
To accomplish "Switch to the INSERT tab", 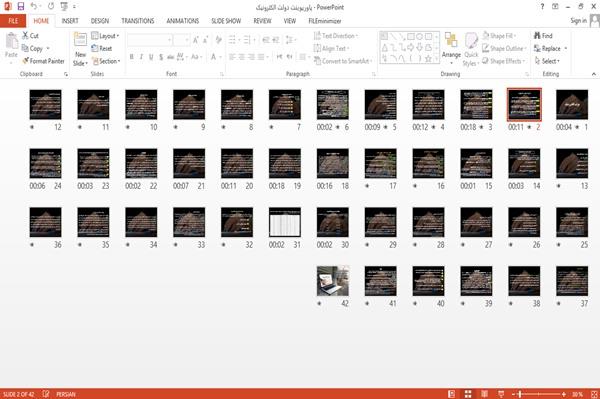I will pyautogui.click(x=70, y=21).
